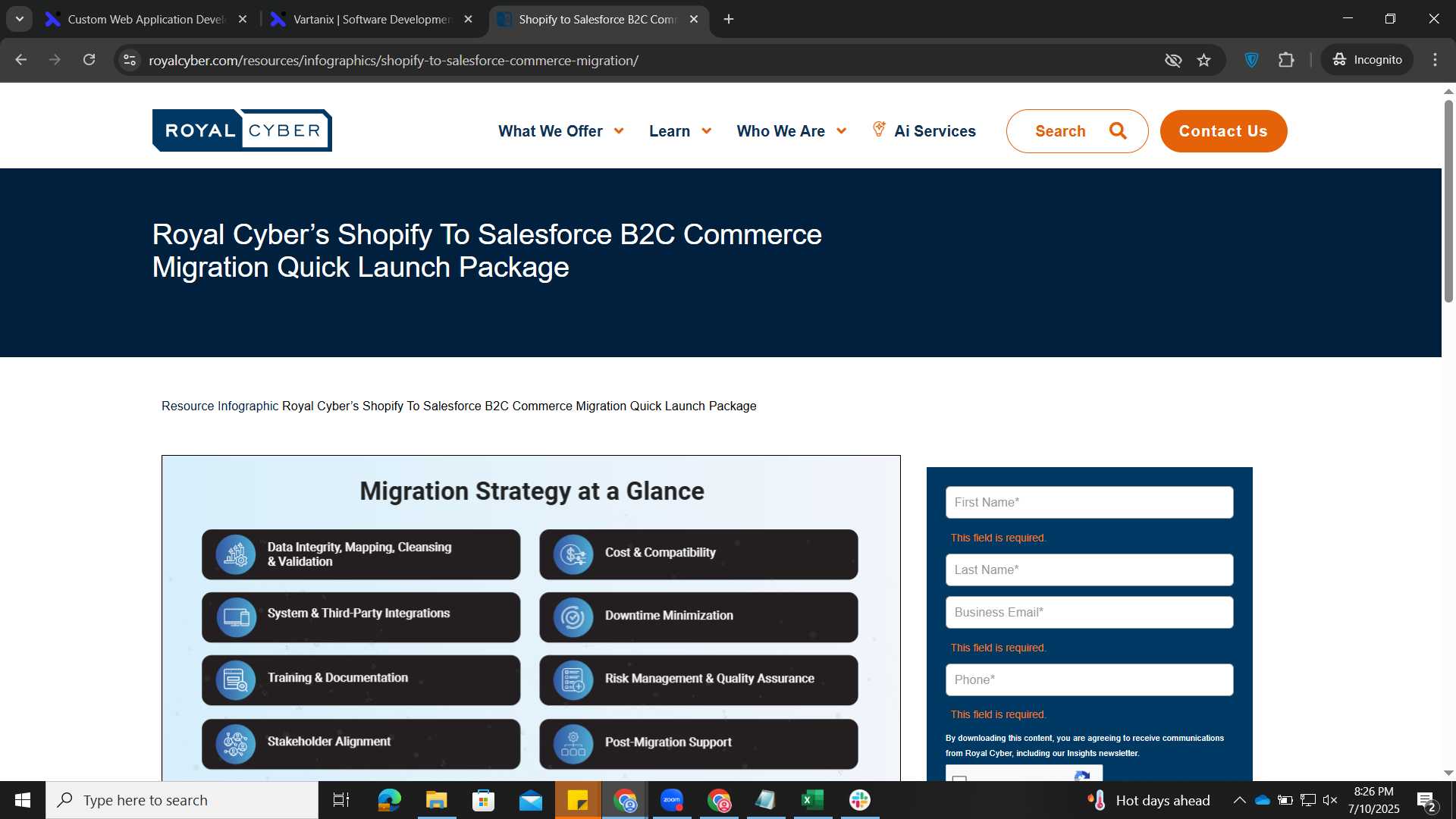Click the Infographic breadcrumb link

tap(248, 406)
